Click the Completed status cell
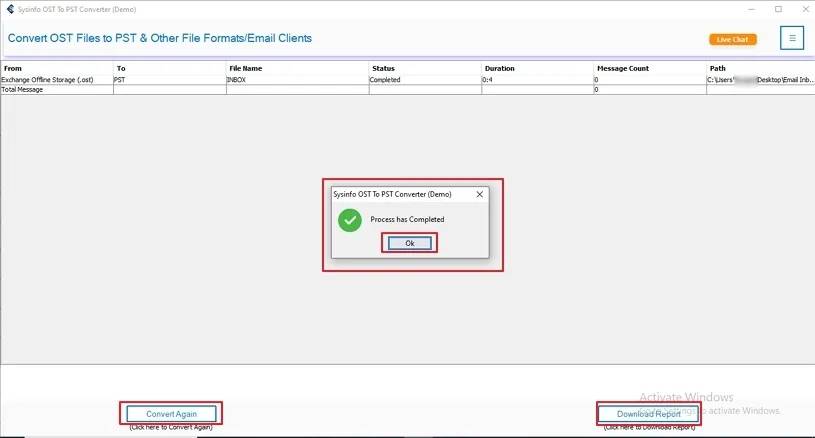The width and height of the screenshot is (815, 438). 425,79
